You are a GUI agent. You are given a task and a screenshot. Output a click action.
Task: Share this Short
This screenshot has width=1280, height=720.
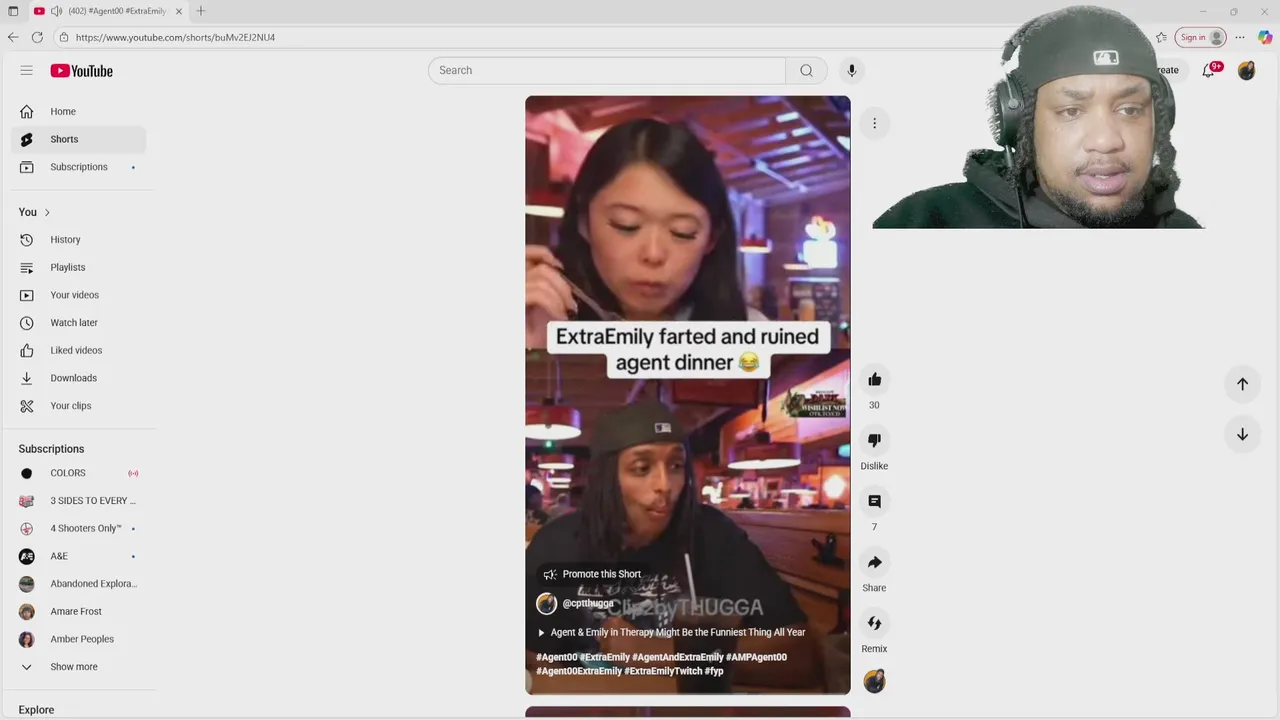pos(874,562)
